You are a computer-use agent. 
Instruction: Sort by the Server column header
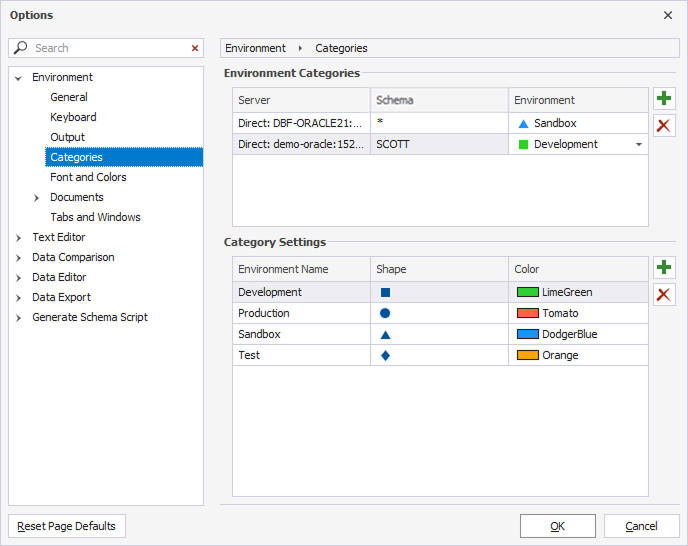[x=301, y=100]
